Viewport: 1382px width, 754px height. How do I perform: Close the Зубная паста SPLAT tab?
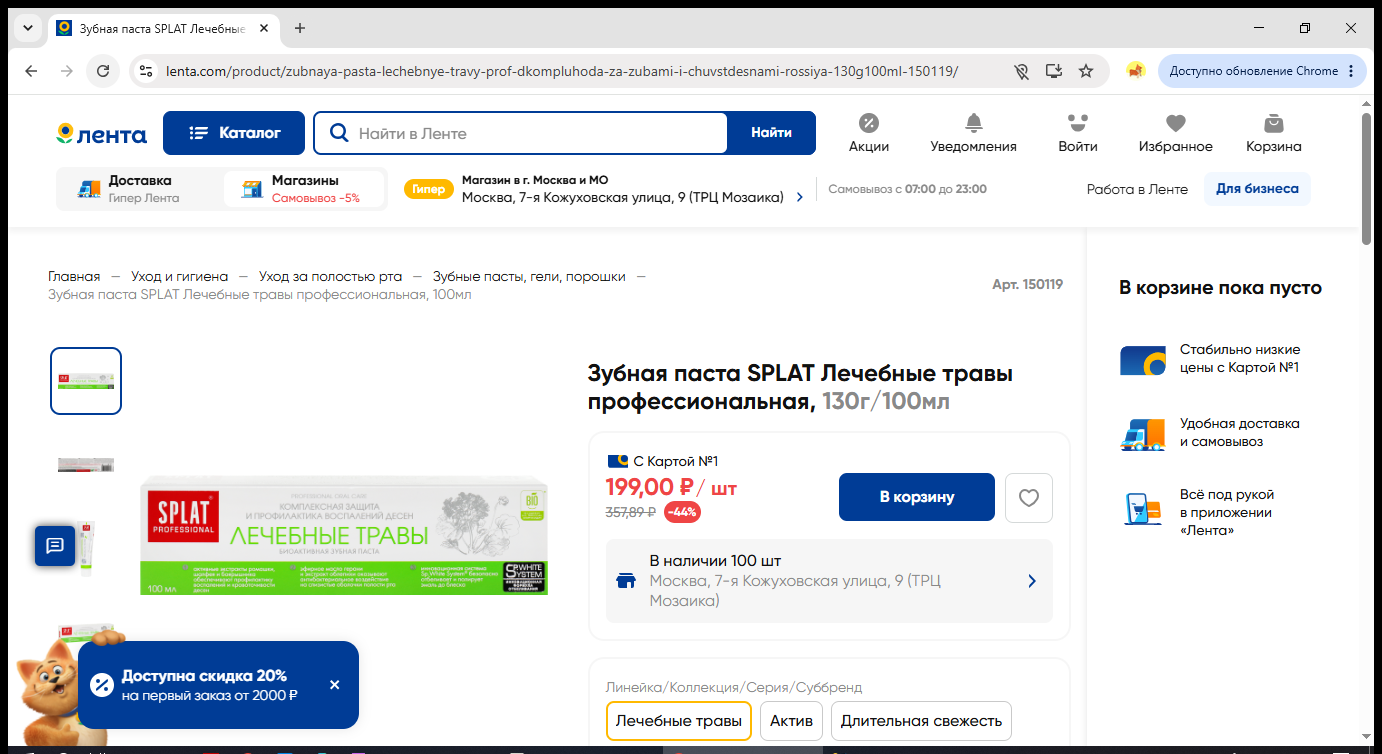pos(264,28)
